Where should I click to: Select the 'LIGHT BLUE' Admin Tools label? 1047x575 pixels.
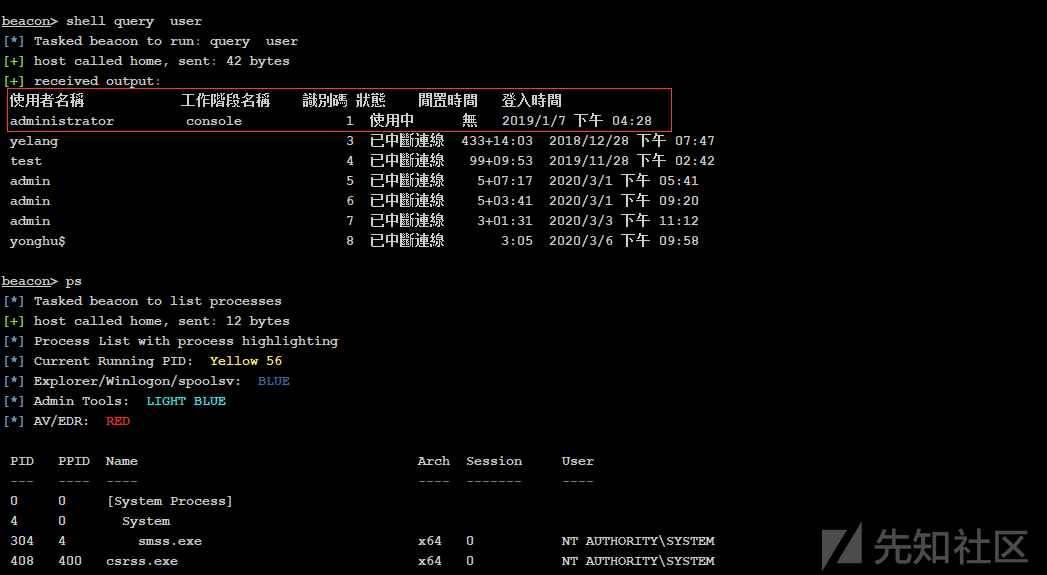[186, 401]
